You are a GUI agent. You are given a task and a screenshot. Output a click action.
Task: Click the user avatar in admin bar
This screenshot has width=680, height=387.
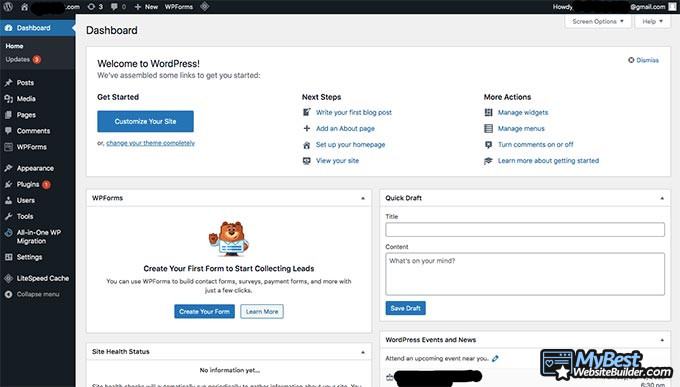click(x=672, y=7)
